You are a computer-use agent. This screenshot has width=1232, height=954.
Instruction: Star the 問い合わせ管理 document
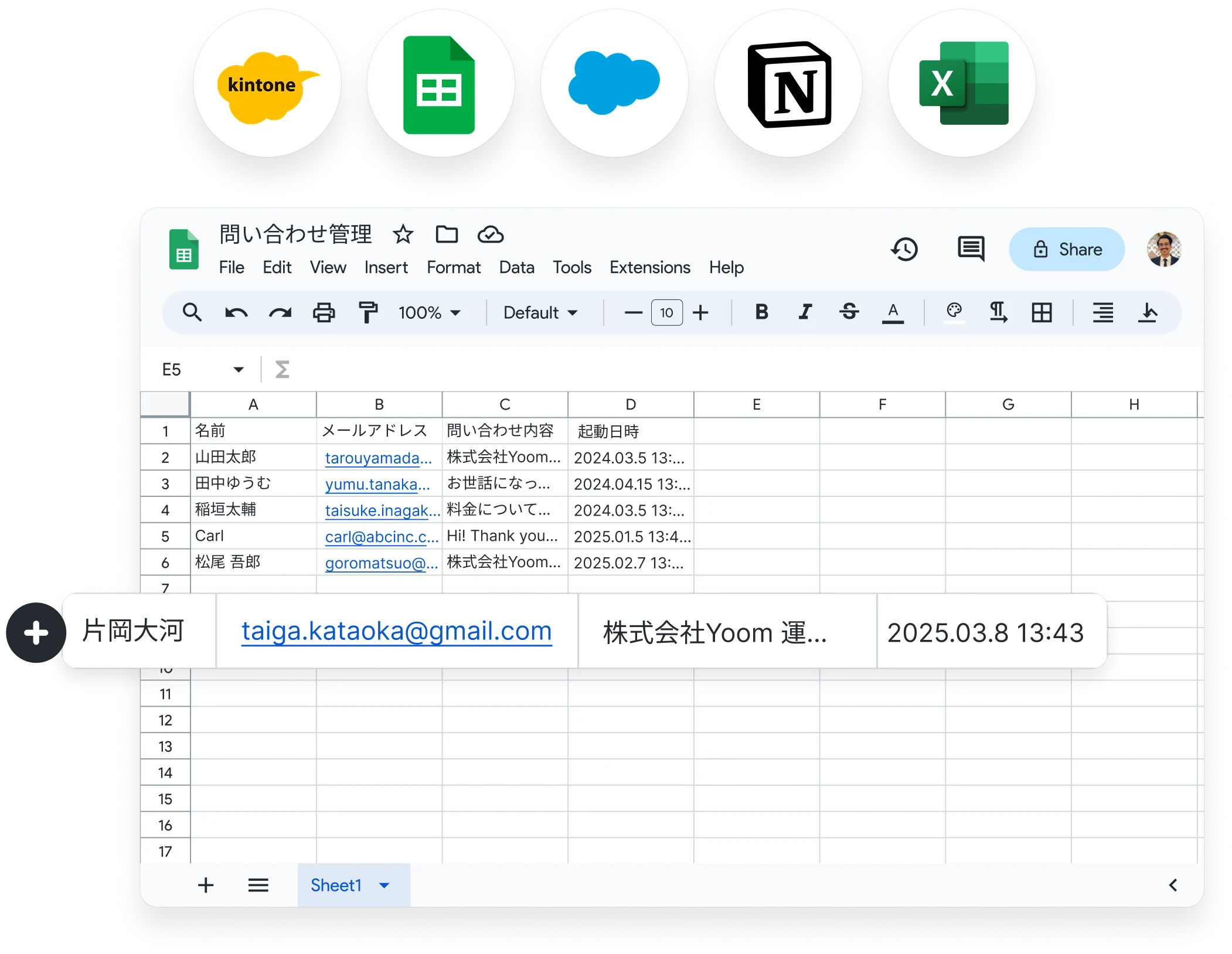[403, 234]
